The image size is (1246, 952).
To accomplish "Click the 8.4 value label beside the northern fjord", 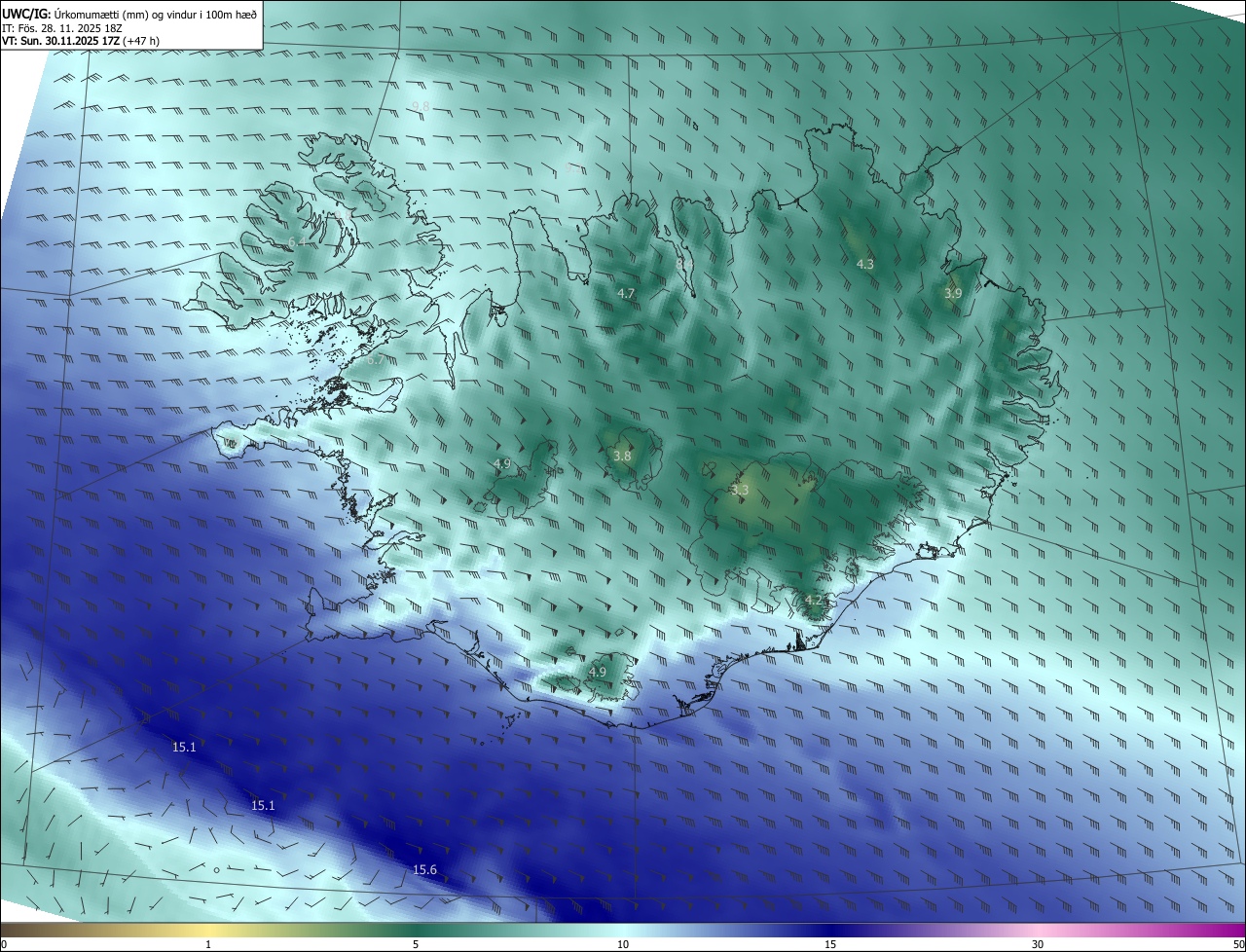I will 684,263.
